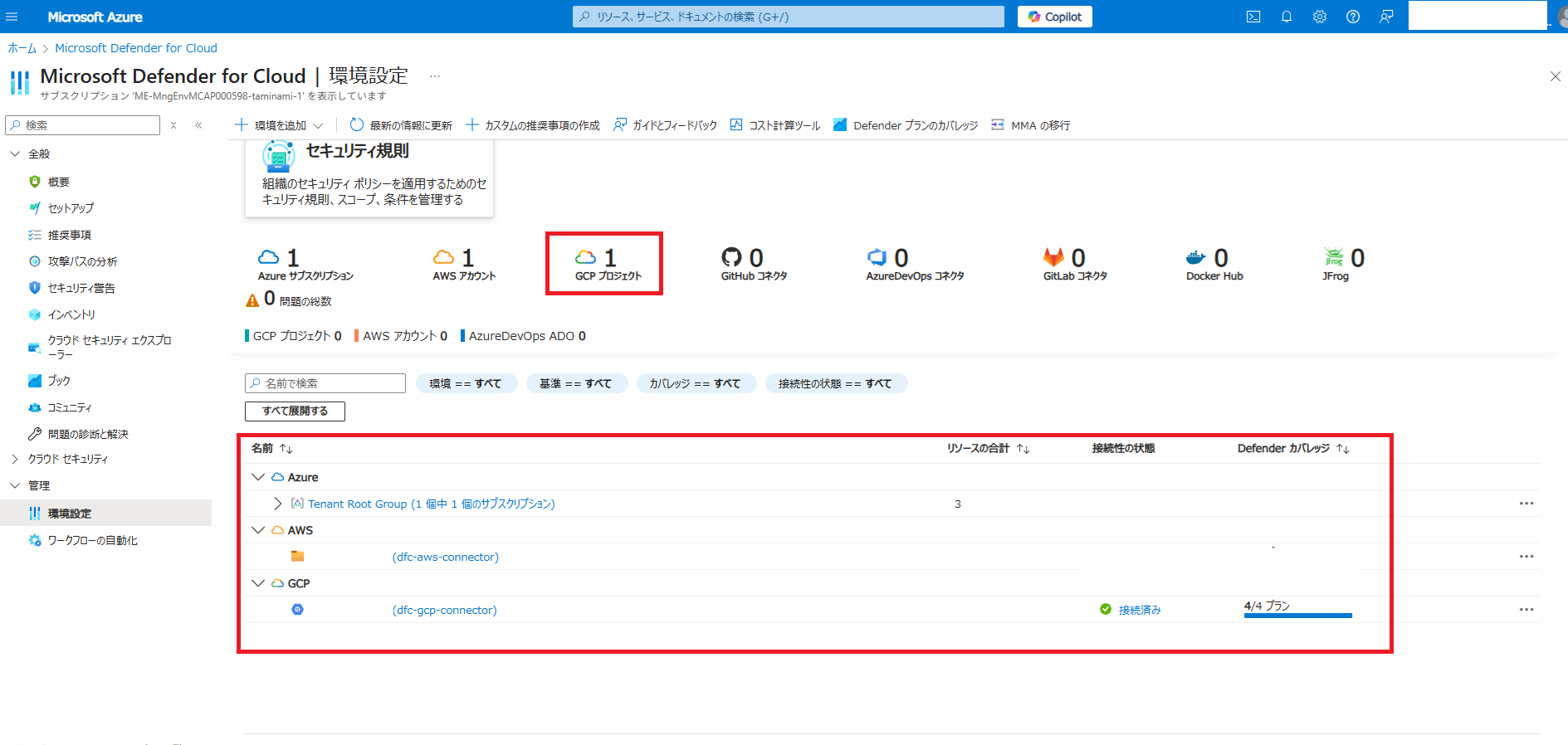This screenshot has width=1568, height=745.
Task: Collapse the Azure group row
Action: [258, 477]
